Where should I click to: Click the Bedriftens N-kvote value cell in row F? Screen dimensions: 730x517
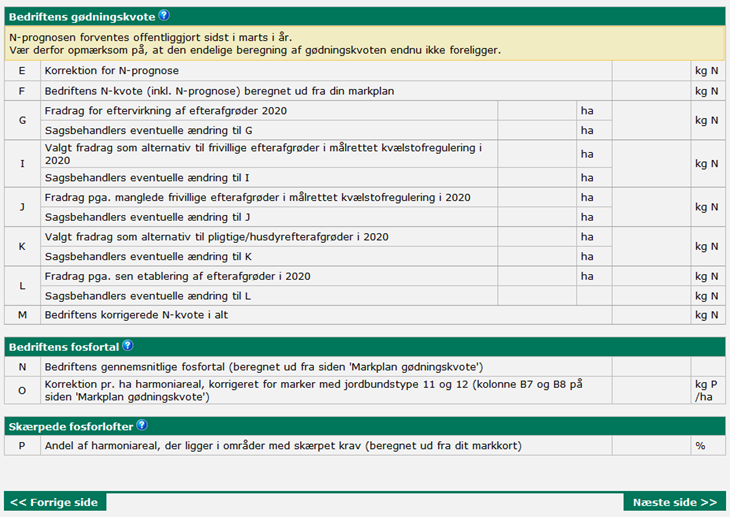650,90
